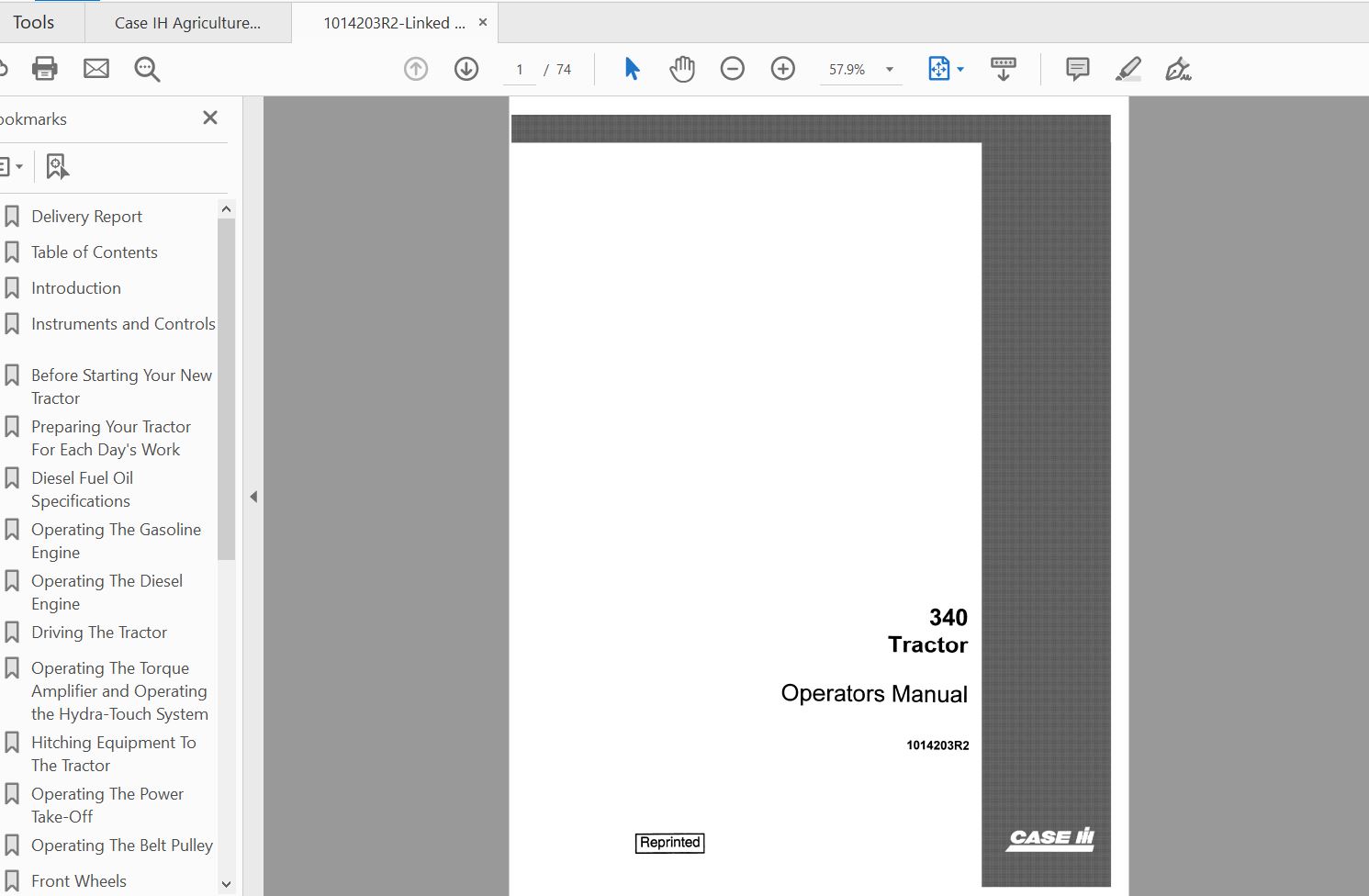
Task: Zoom out of the page
Action: [x=733, y=68]
